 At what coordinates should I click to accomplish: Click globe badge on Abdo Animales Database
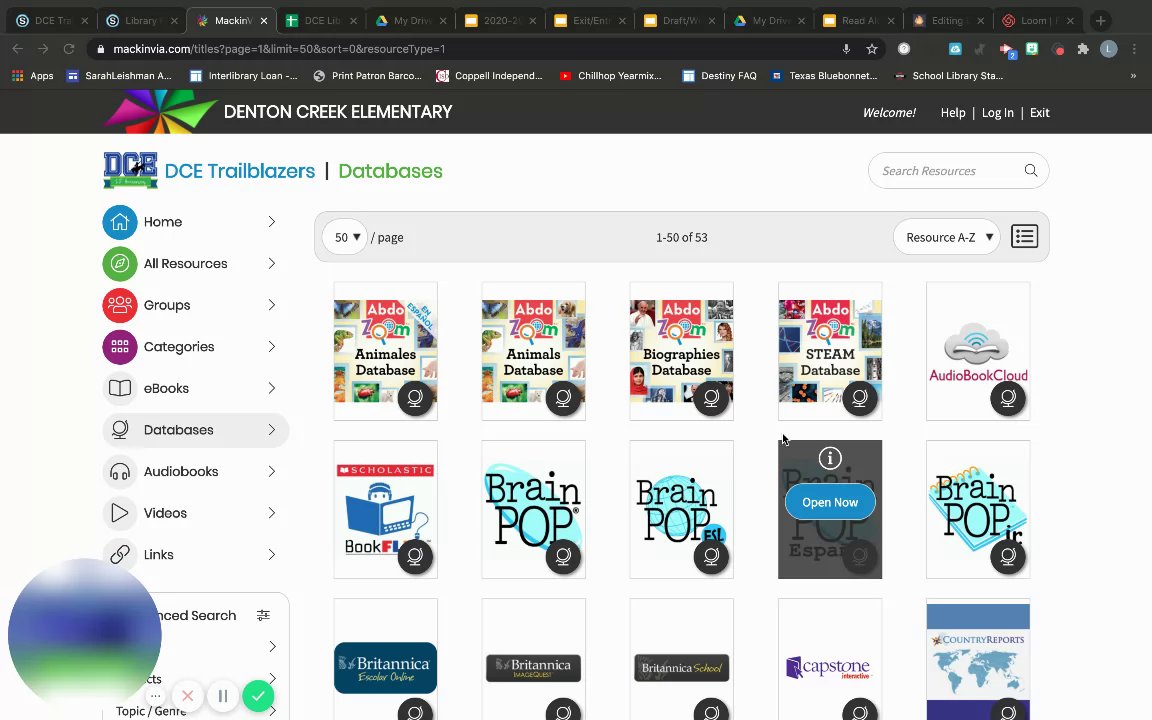pos(415,398)
